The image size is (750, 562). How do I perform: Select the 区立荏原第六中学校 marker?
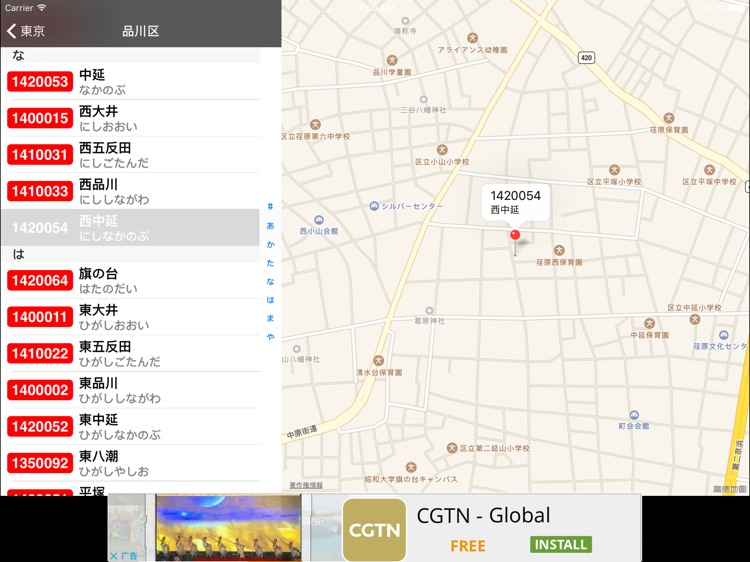pyautogui.click(x=315, y=124)
